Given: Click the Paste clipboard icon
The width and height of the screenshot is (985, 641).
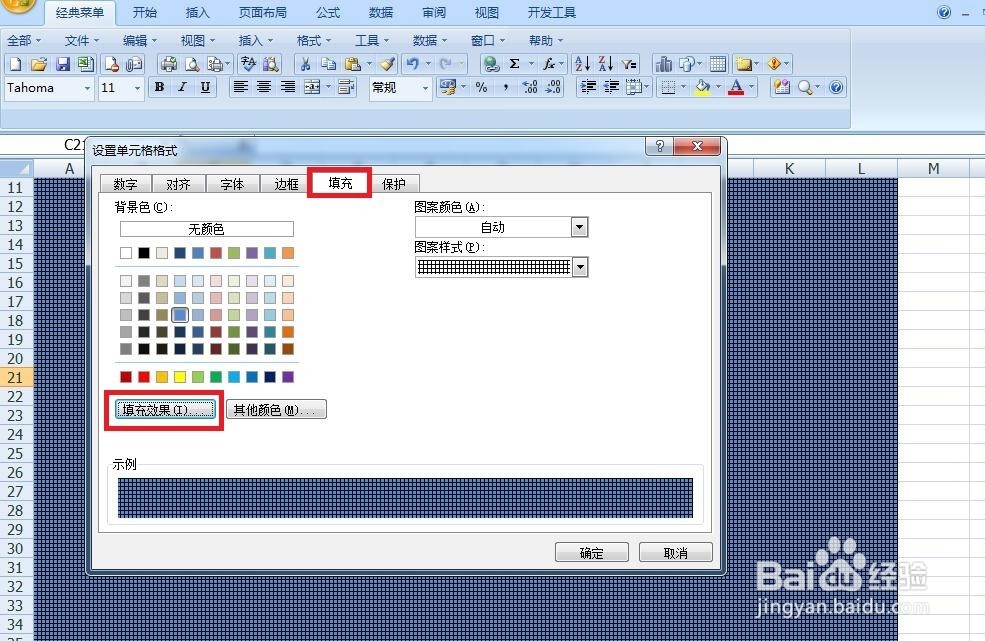Looking at the screenshot, I should pos(353,63).
